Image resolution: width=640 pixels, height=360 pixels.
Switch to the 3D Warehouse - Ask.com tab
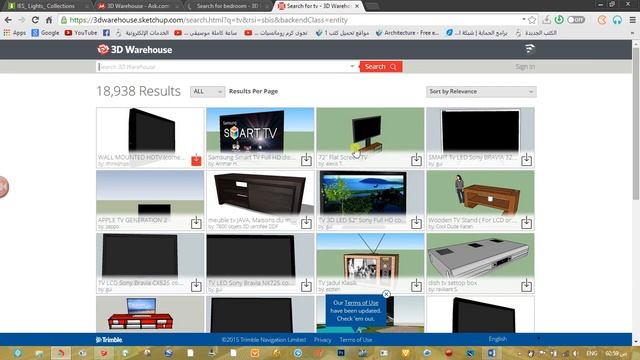click(x=138, y=6)
